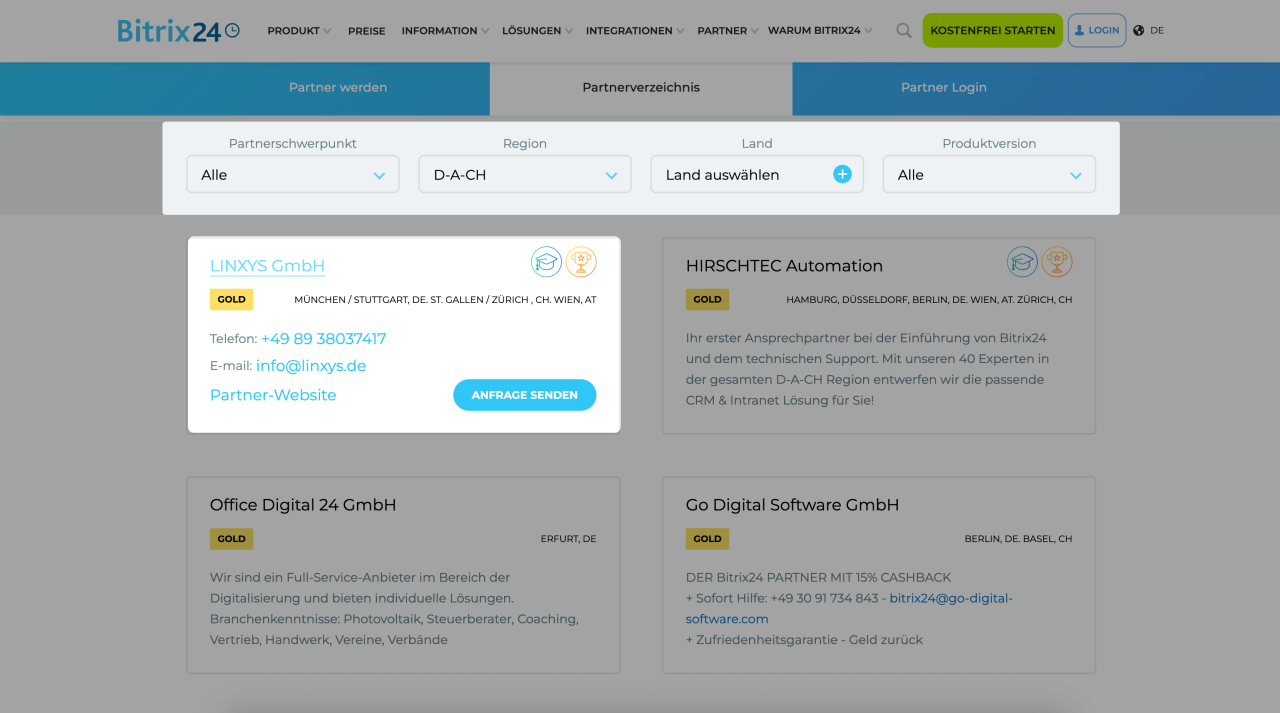Click KOSTENFREI STARTEN button

click(x=993, y=31)
